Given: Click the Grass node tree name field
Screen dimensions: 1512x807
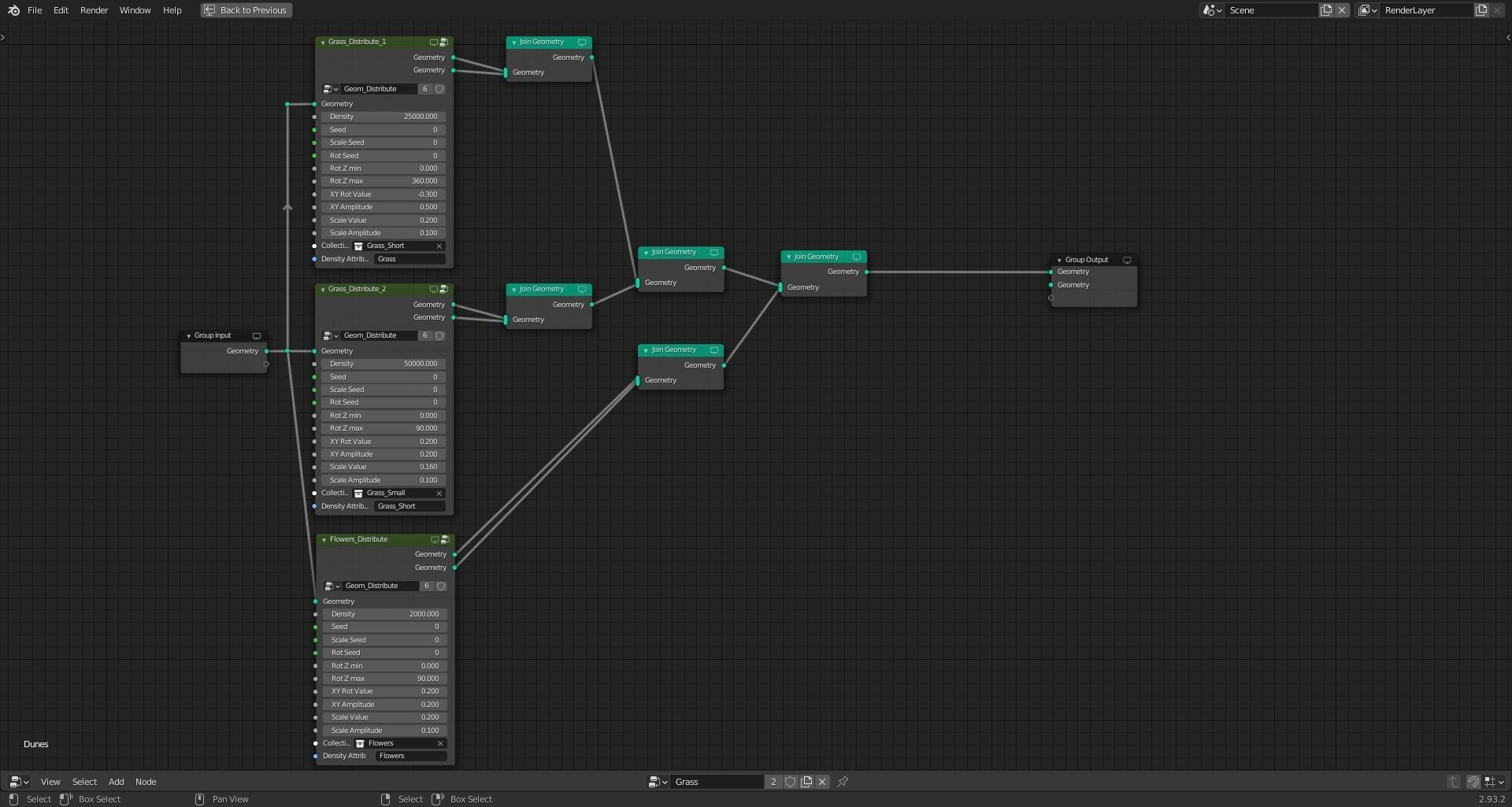Looking at the screenshot, I should pos(717,782).
